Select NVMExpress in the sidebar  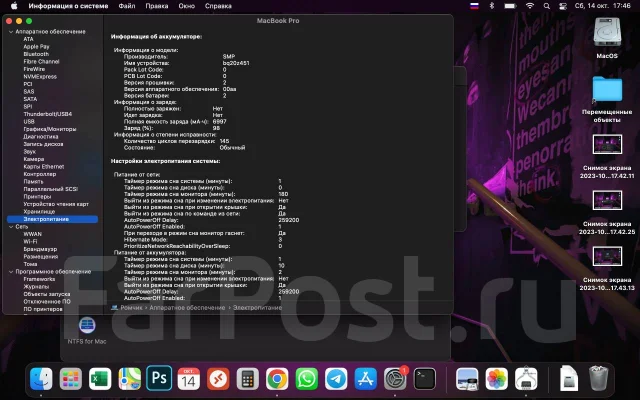click(x=40, y=76)
